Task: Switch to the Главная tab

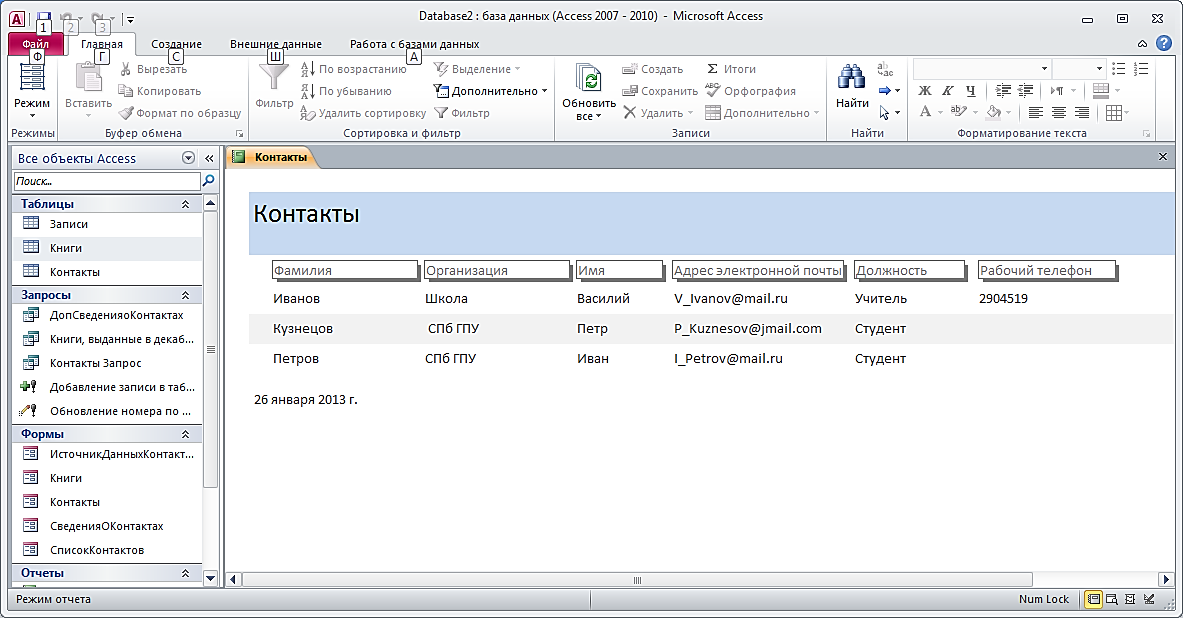Action: coord(102,44)
